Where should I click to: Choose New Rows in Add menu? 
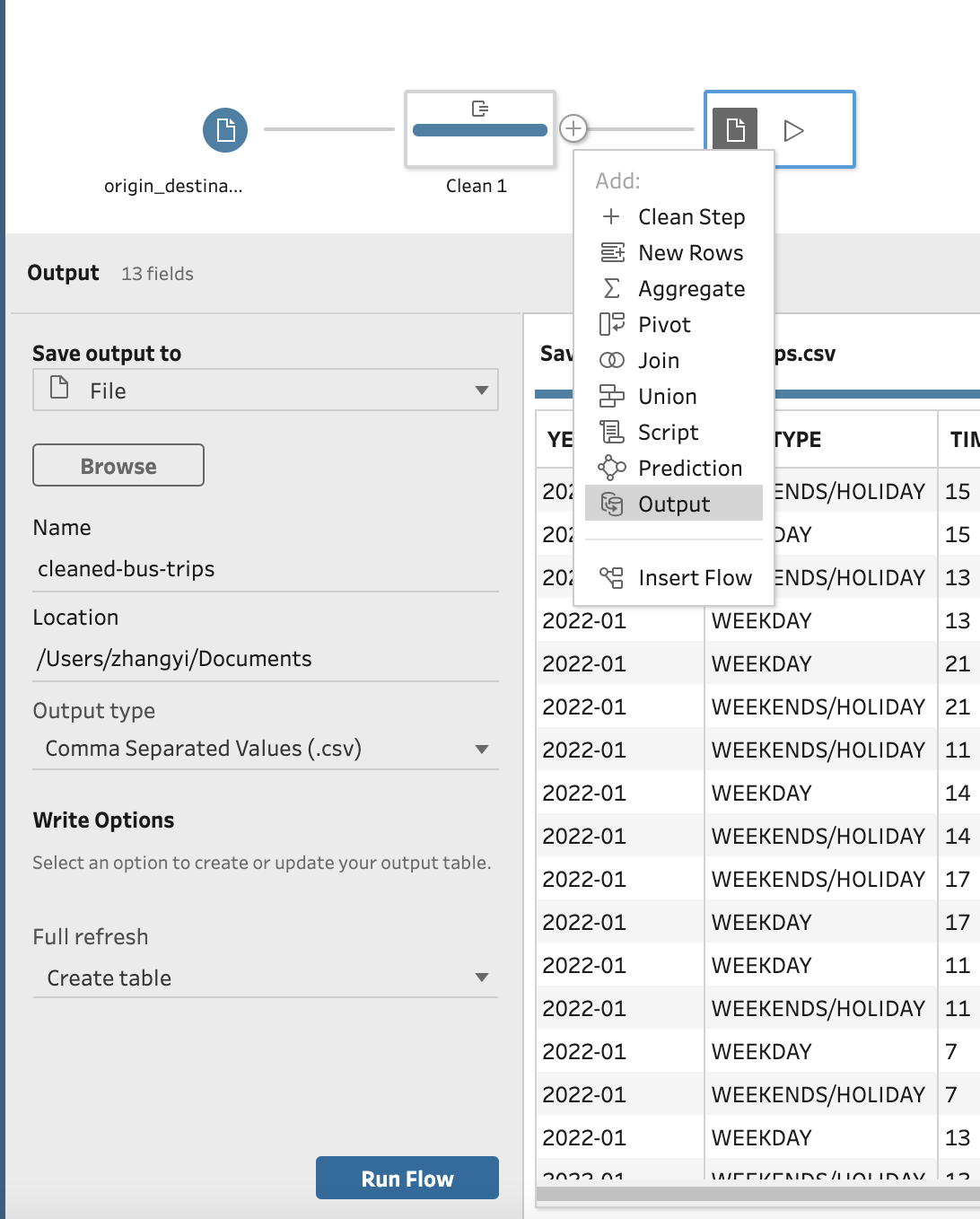689,253
